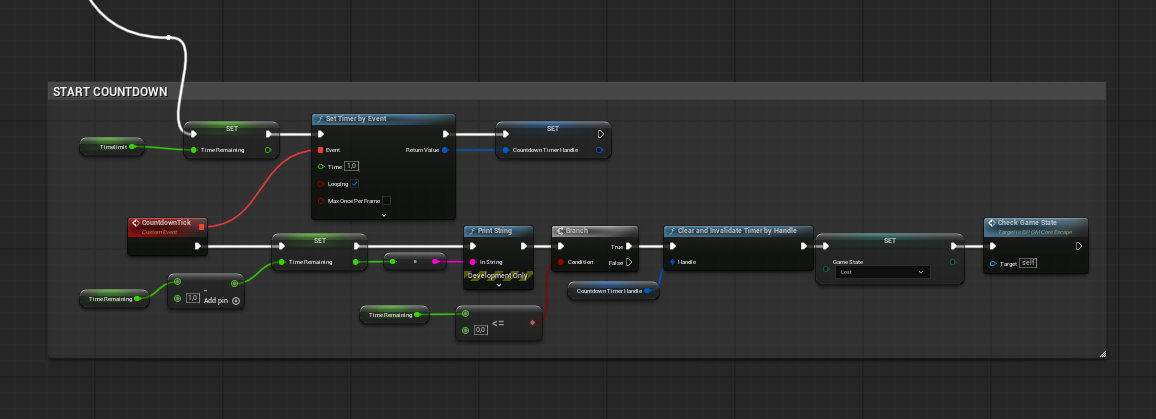The height and width of the screenshot is (419, 1156).
Task: Select the Countdown Timer Handle getter node
Action: tap(613, 291)
